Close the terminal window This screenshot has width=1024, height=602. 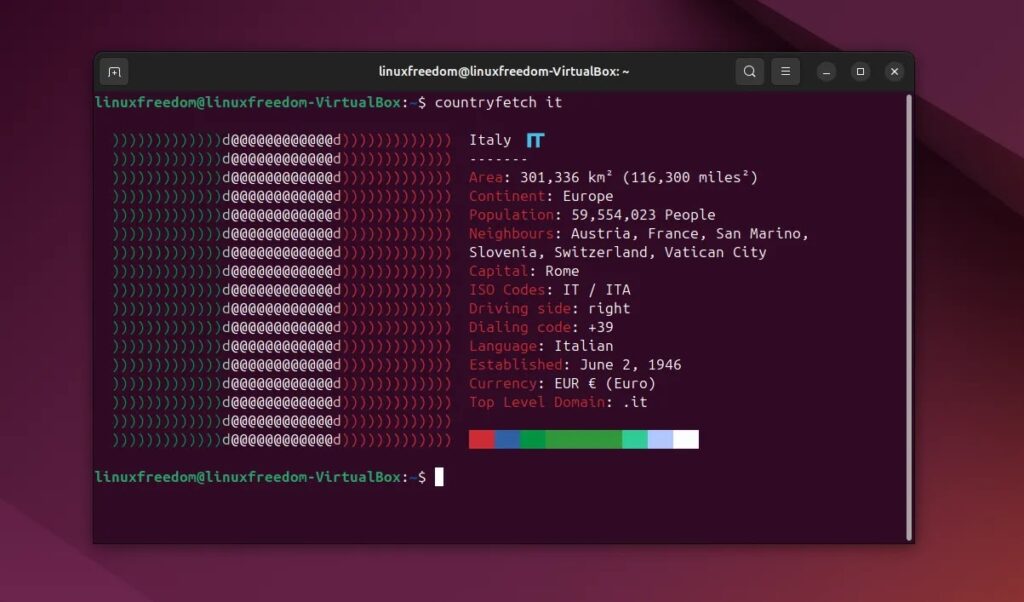894,72
